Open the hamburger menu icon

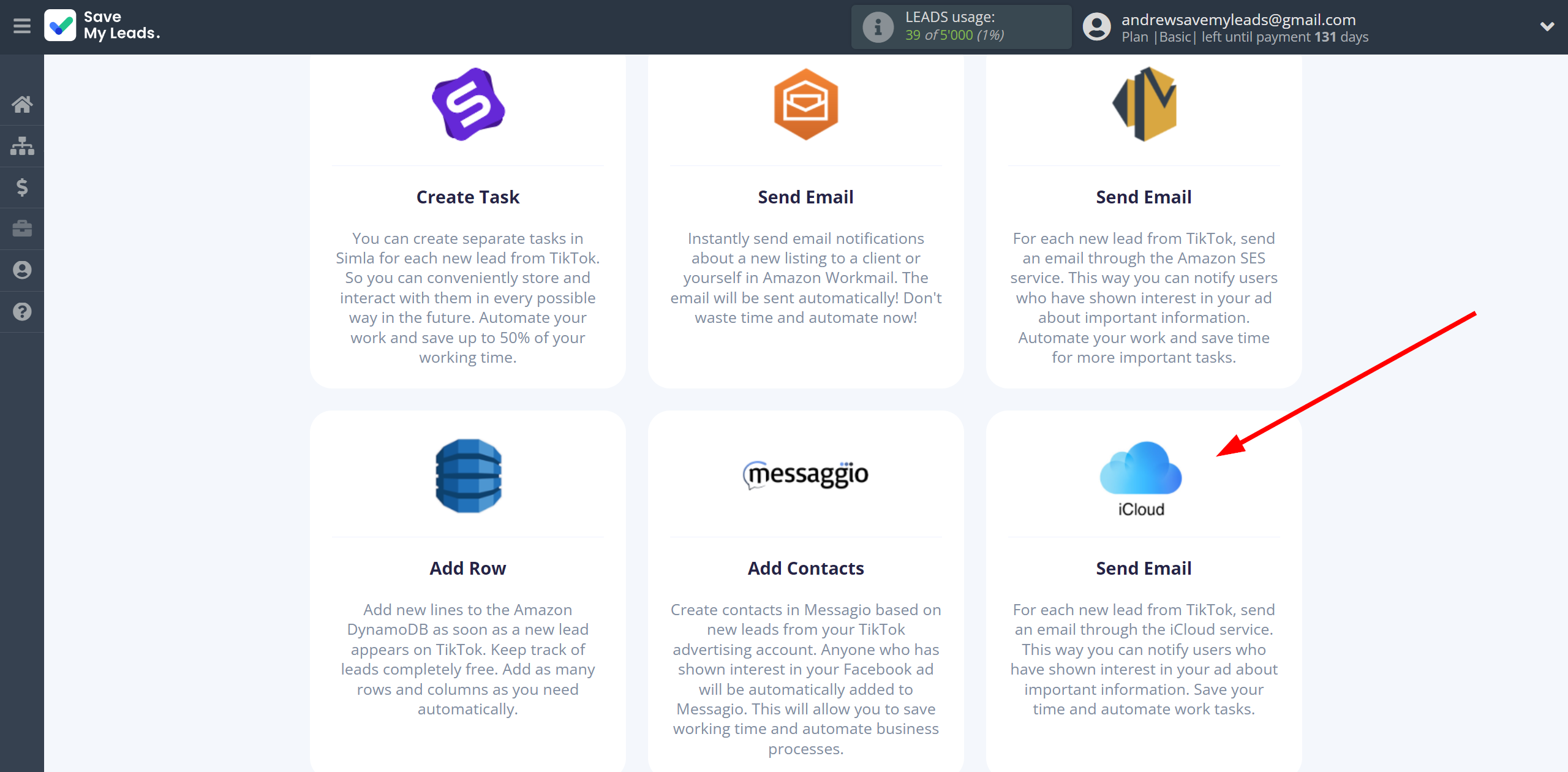pyautogui.click(x=22, y=26)
